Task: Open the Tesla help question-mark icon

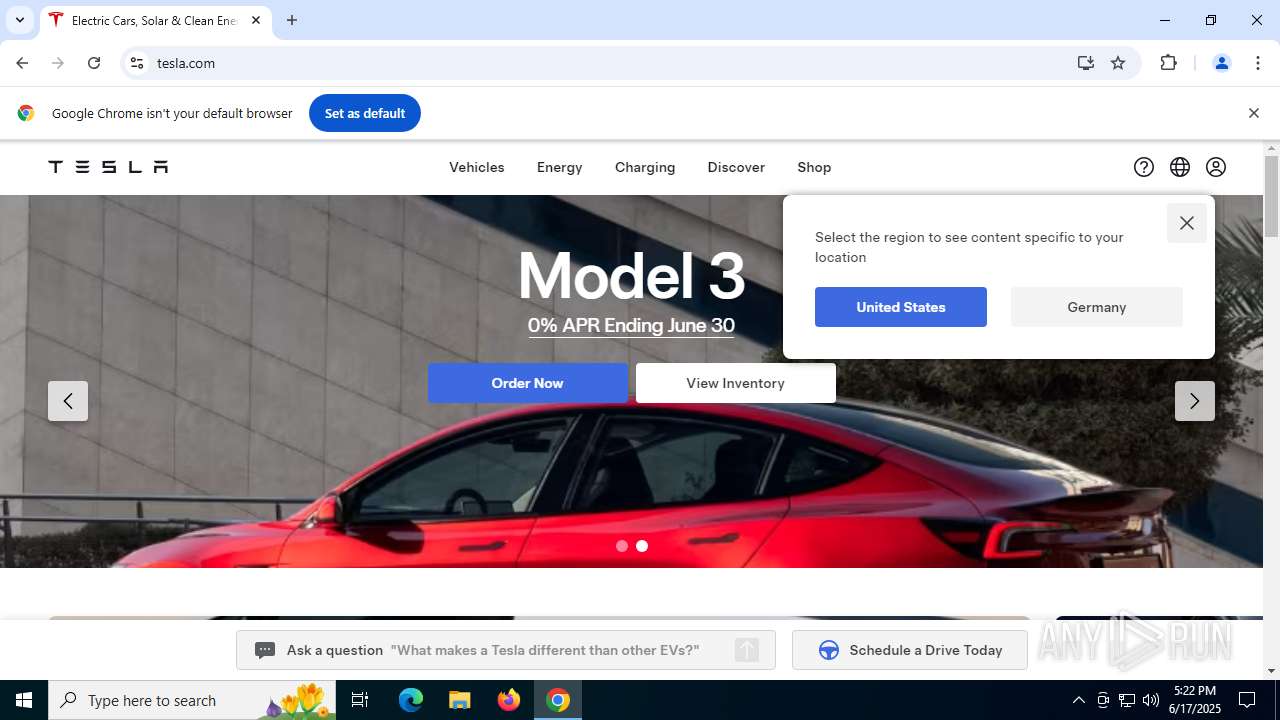Action: click(x=1144, y=167)
